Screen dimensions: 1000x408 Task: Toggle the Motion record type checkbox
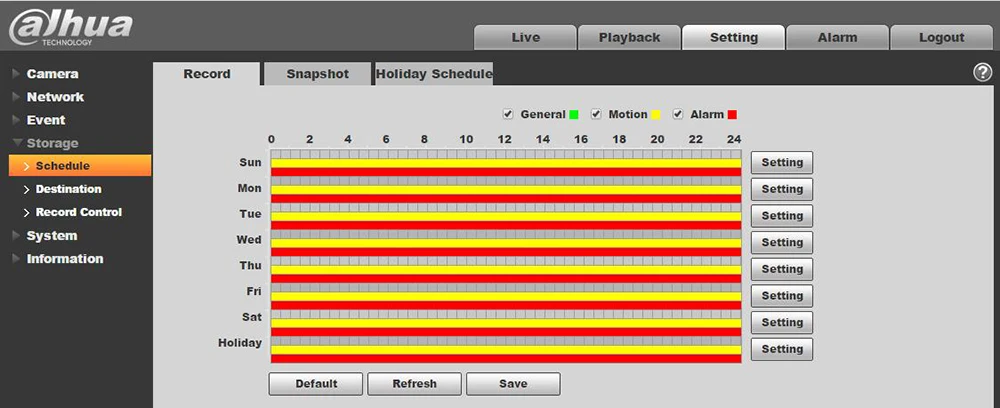click(596, 114)
